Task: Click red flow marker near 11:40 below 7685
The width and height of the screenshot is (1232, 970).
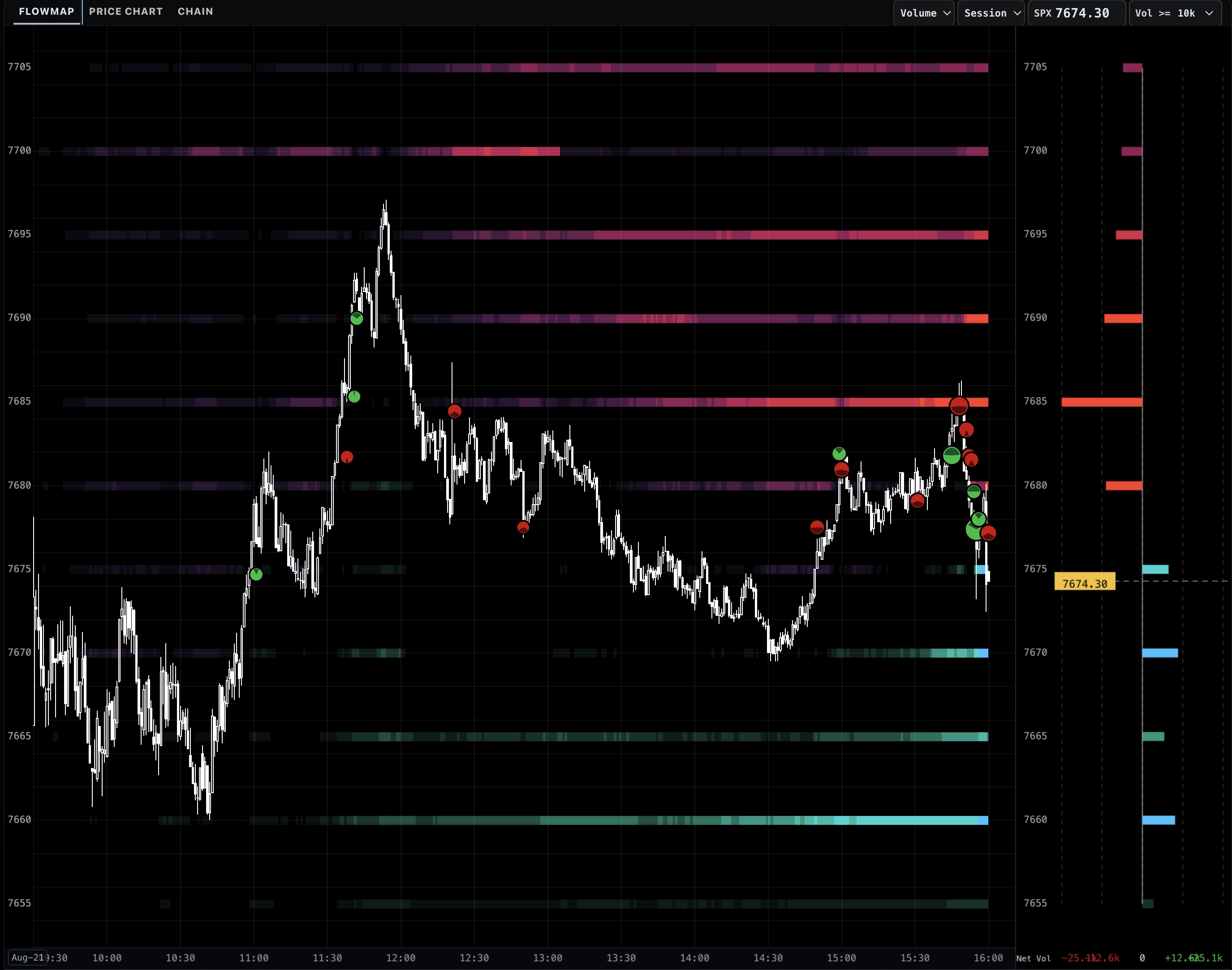Action: coord(347,457)
